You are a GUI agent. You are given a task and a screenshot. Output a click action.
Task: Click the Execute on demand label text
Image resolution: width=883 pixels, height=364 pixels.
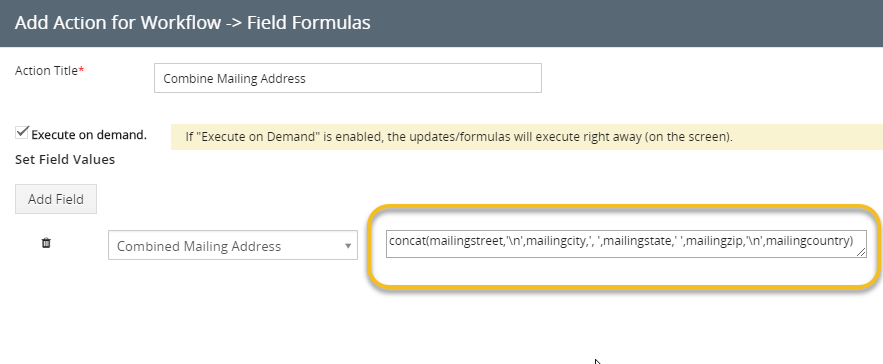click(x=89, y=135)
